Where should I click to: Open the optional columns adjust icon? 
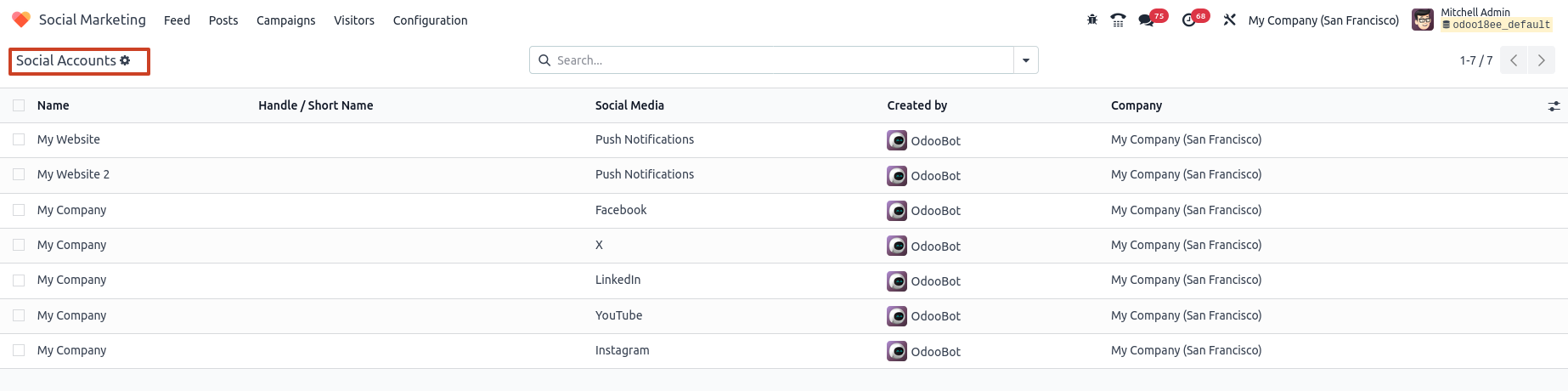[x=1554, y=106]
